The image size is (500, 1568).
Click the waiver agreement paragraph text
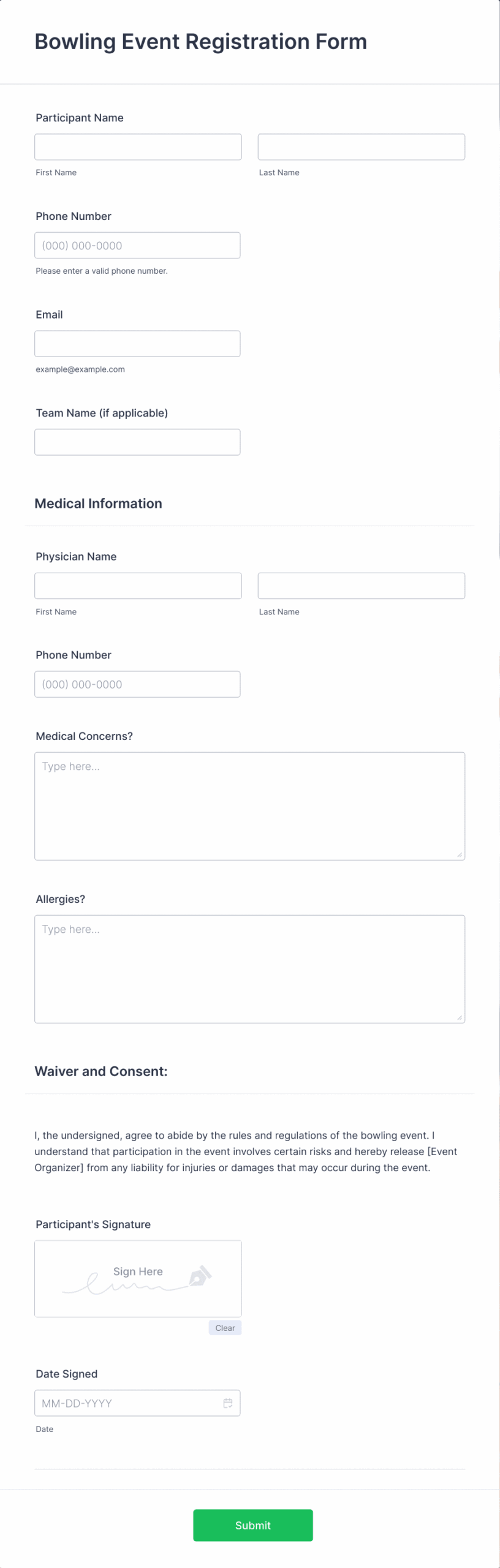(245, 1151)
